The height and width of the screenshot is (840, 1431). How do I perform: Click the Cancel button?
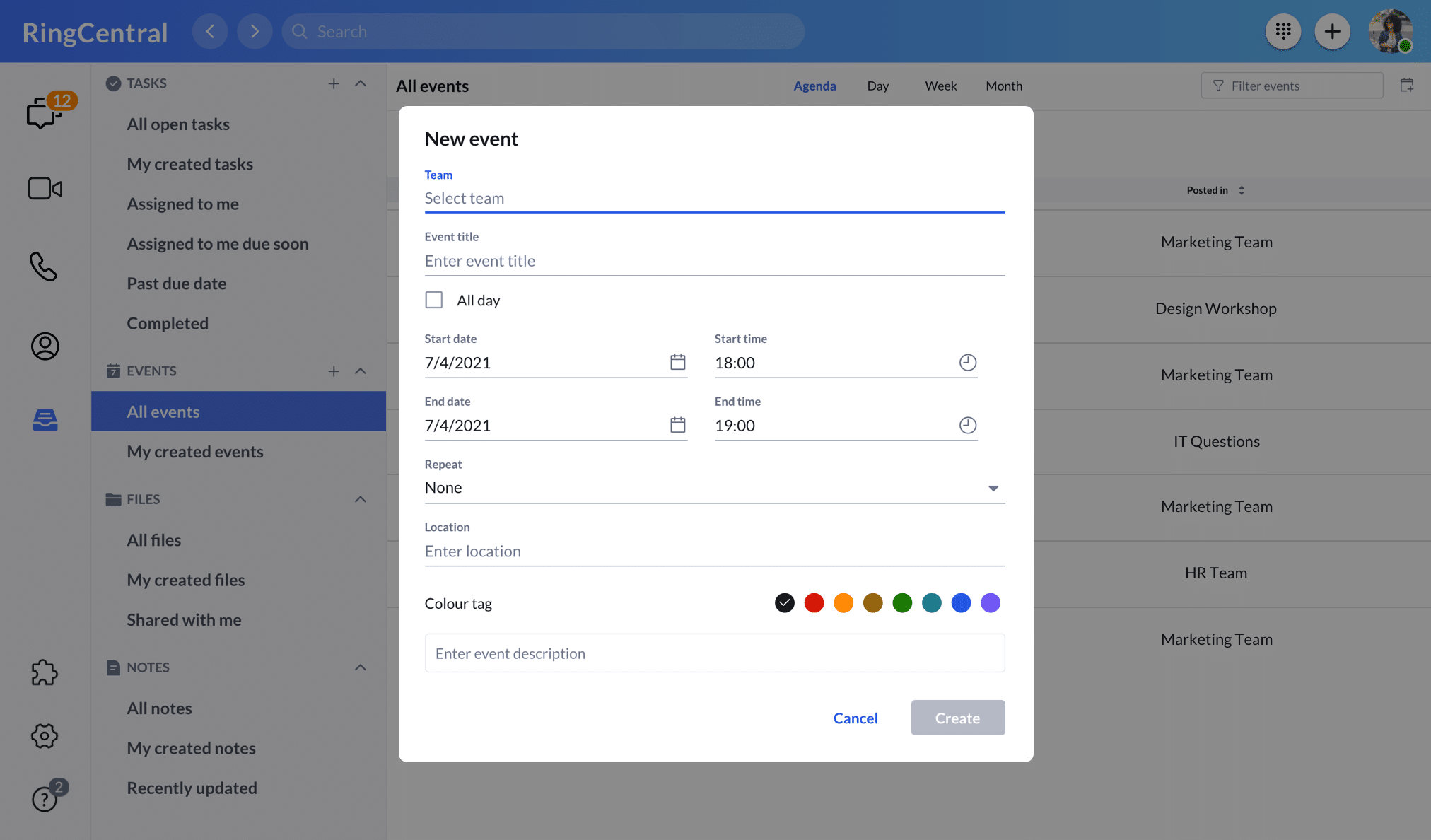point(855,718)
